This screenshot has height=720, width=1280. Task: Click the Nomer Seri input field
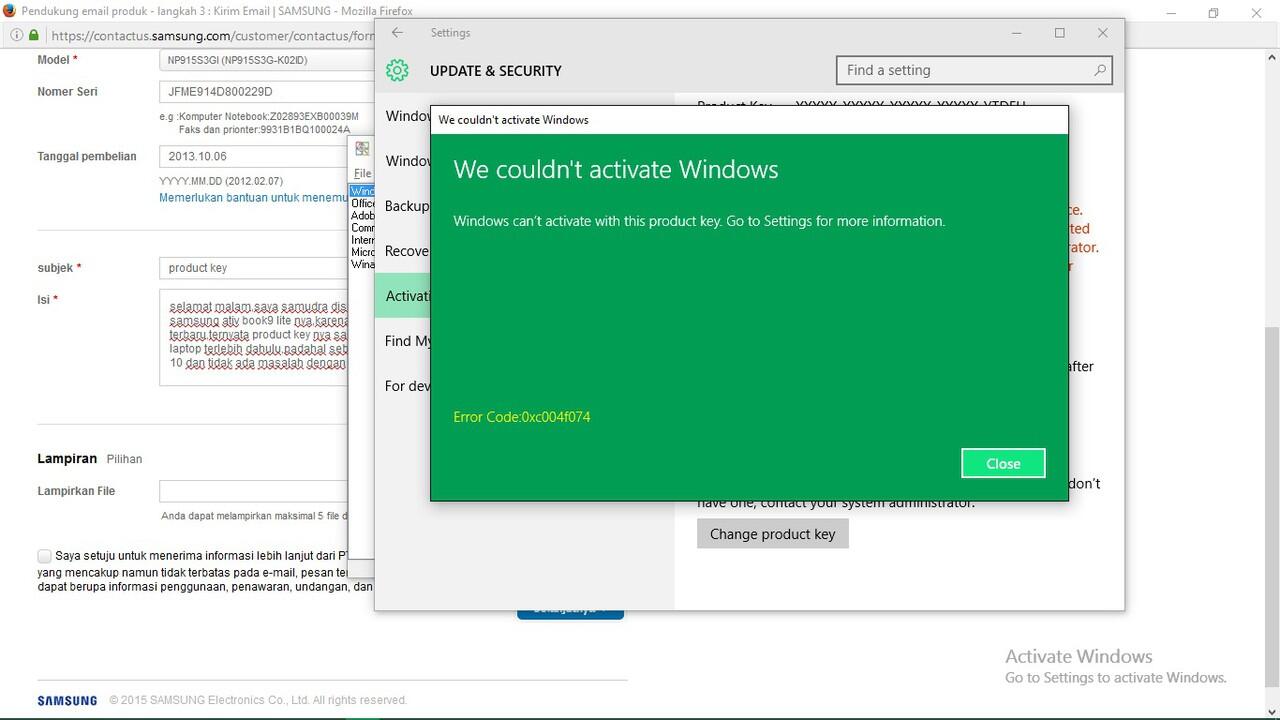coord(267,92)
